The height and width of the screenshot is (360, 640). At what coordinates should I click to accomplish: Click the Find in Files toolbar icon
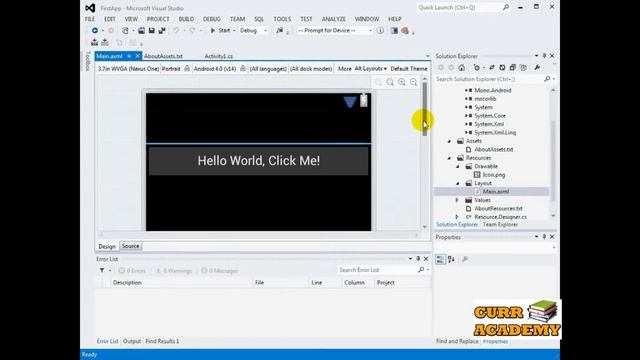(280, 31)
